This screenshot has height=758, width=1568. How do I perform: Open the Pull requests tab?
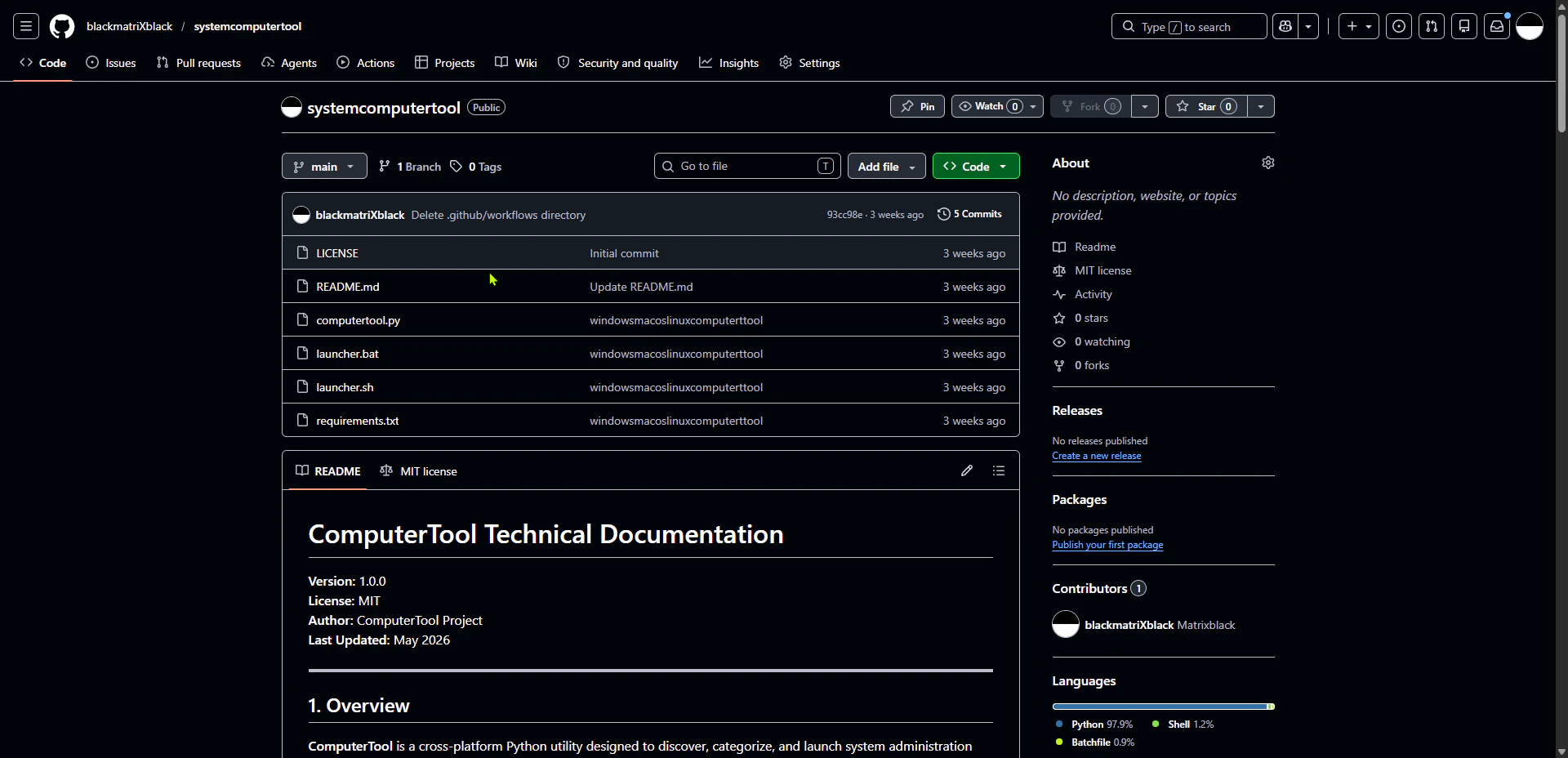tap(198, 63)
